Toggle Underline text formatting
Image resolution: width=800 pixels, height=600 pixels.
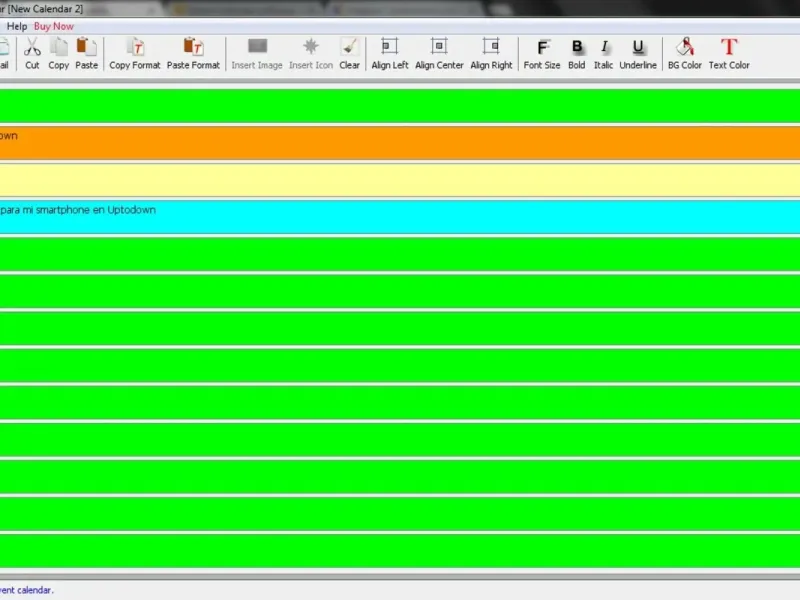(x=638, y=53)
